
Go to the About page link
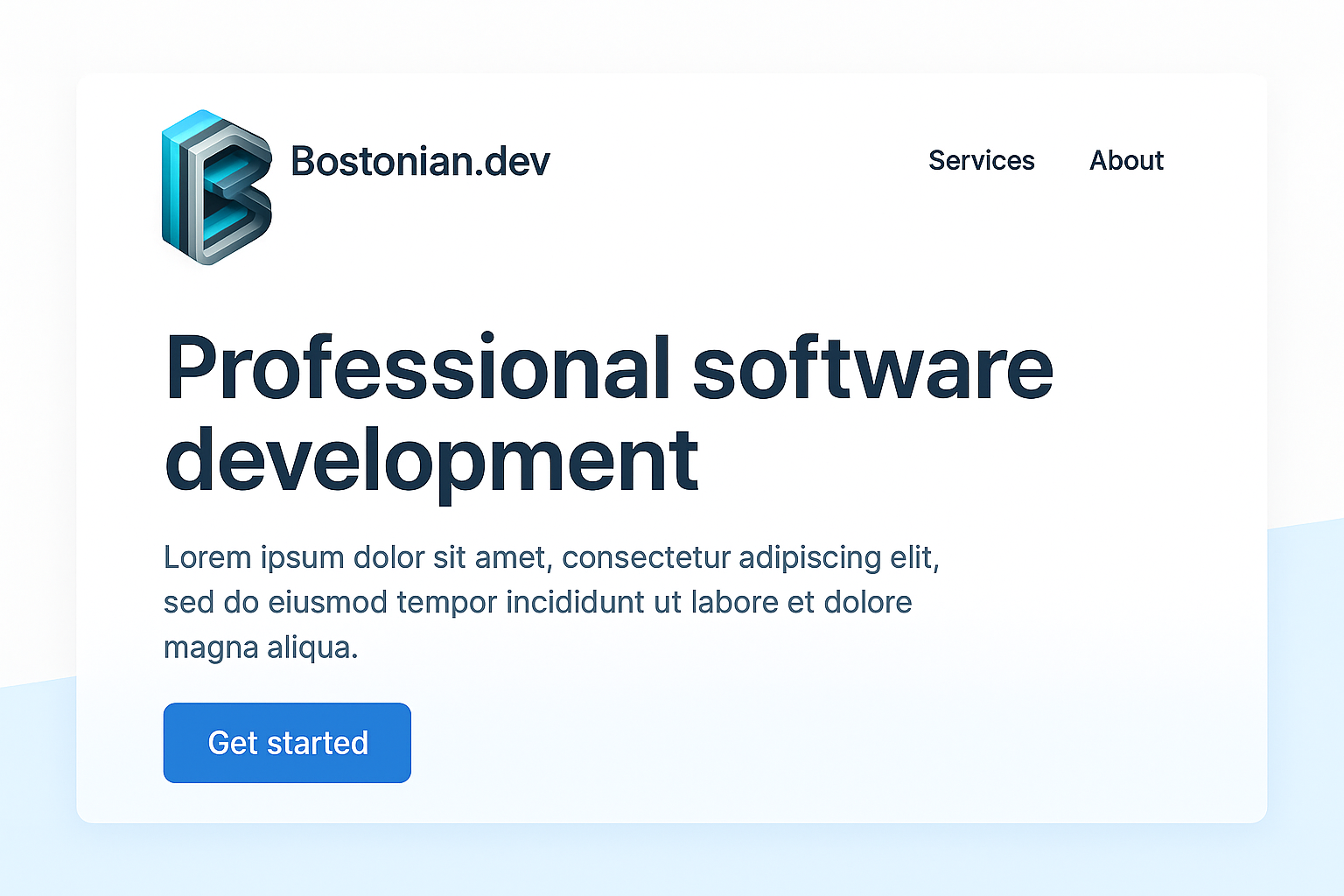point(1126,161)
